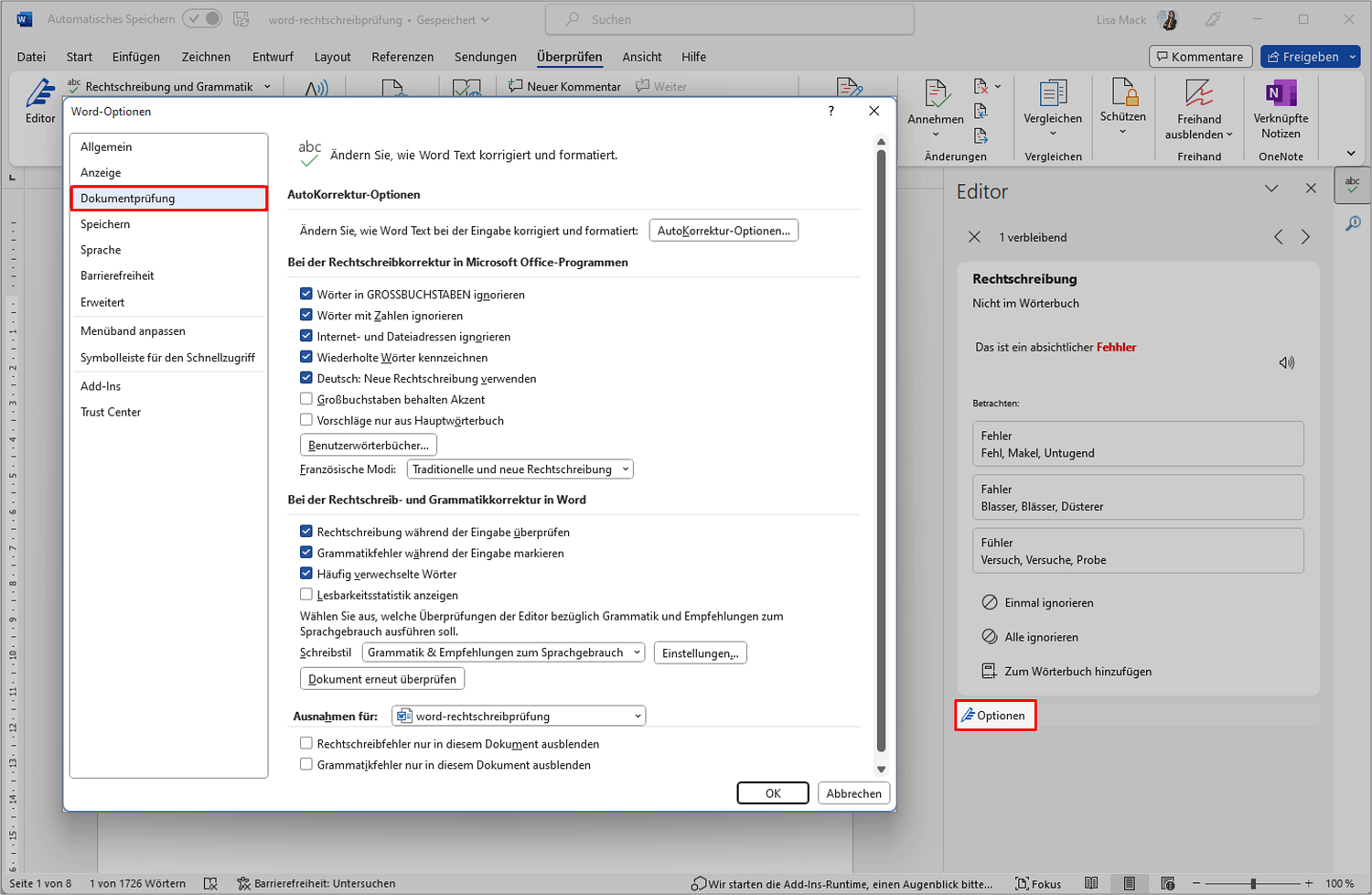
Task: Go to previous issue arrow in Editor pane
Action: [x=1278, y=237]
